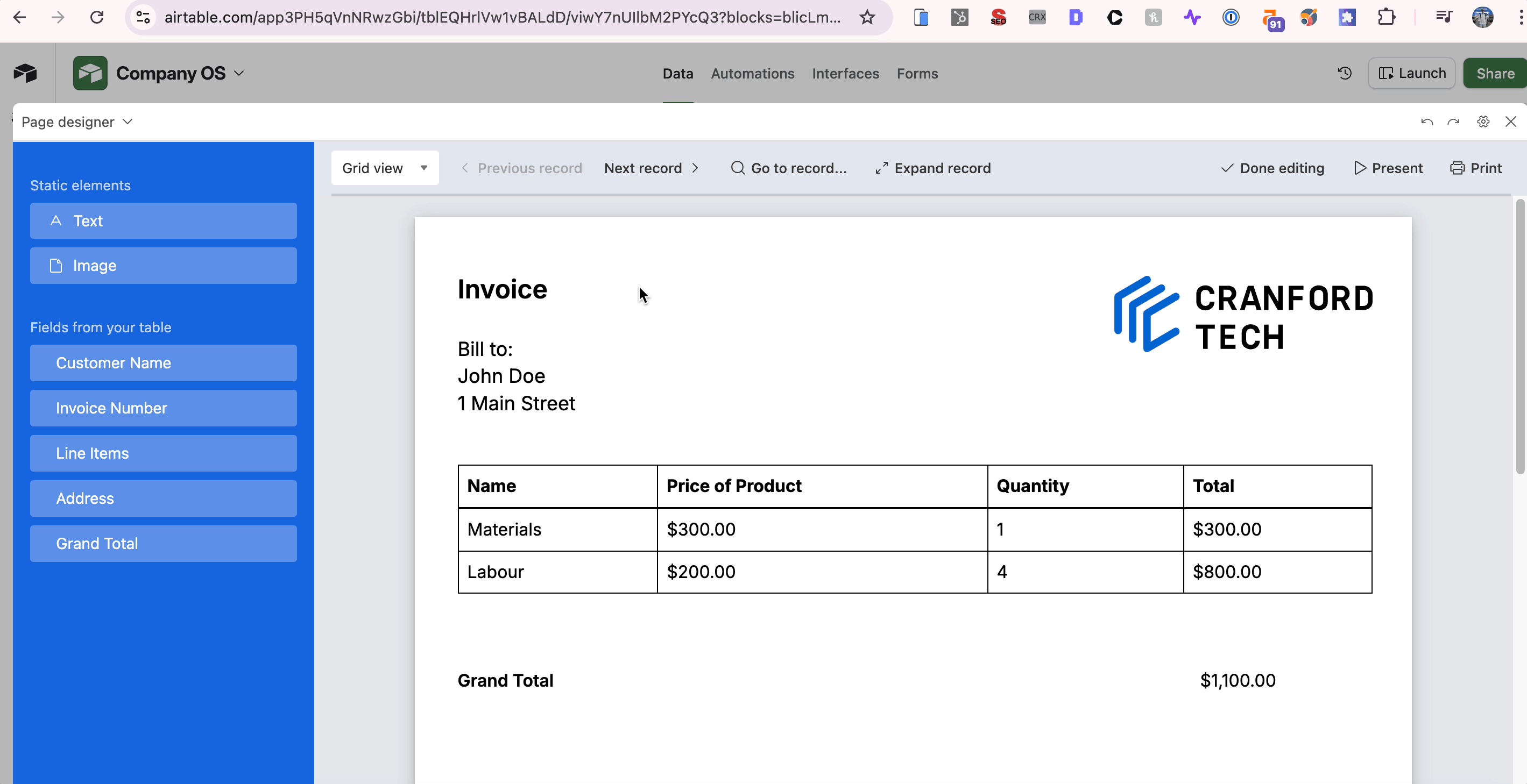Go to Next record
This screenshot has width=1527, height=784.
click(x=651, y=168)
